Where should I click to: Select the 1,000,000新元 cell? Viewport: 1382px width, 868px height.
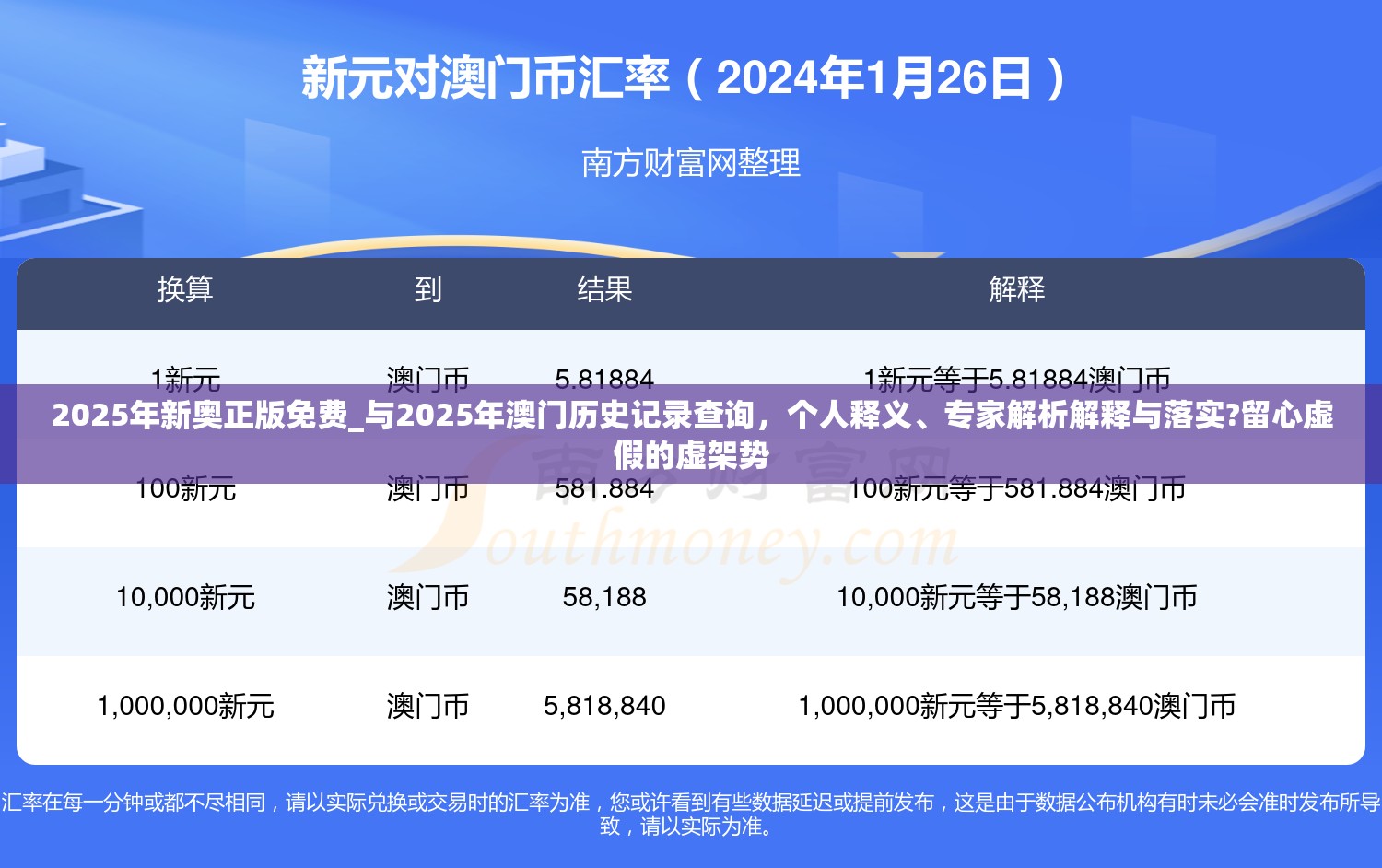[x=185, y=706]
